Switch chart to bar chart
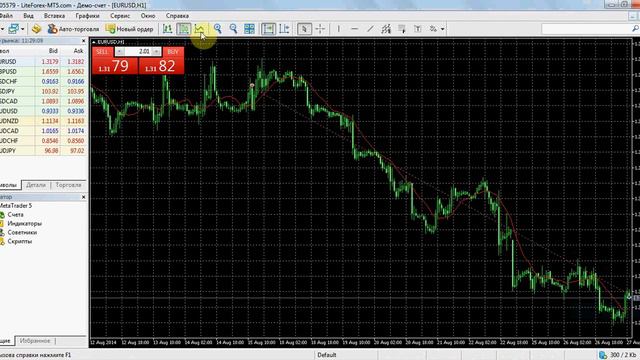Viewport: 640px width, 360px height. coord(167,29)
